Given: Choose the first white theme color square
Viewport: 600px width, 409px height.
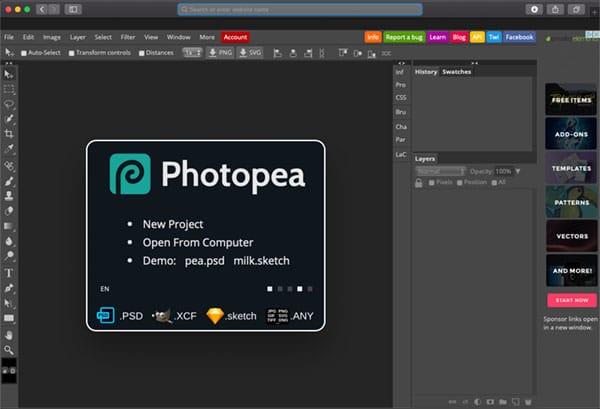Looking at the screenshot, I should (270, 289).
